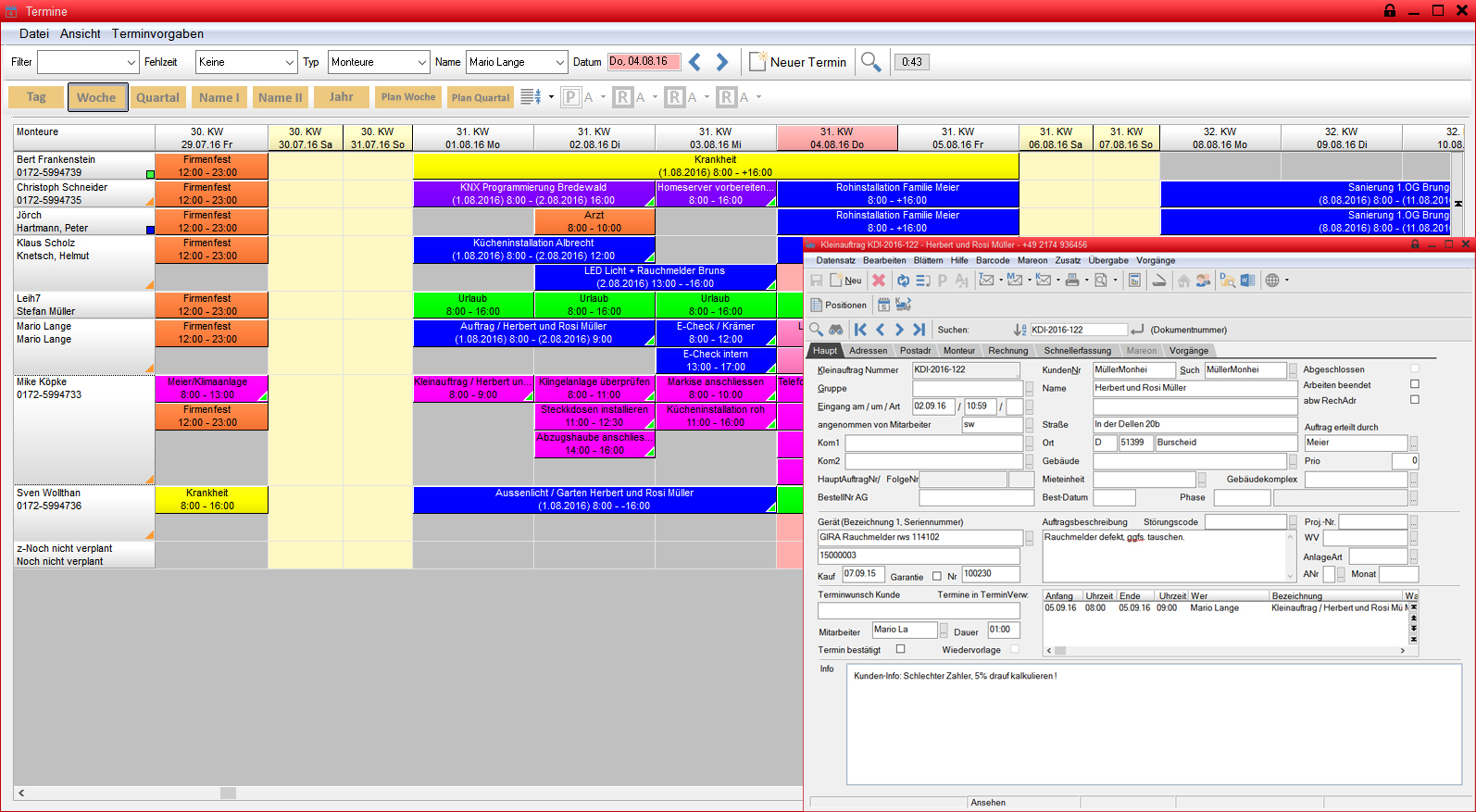Screen dimensions: 1476x812
Task: Create a new record with Neu
Action: (x=846, y=281)
